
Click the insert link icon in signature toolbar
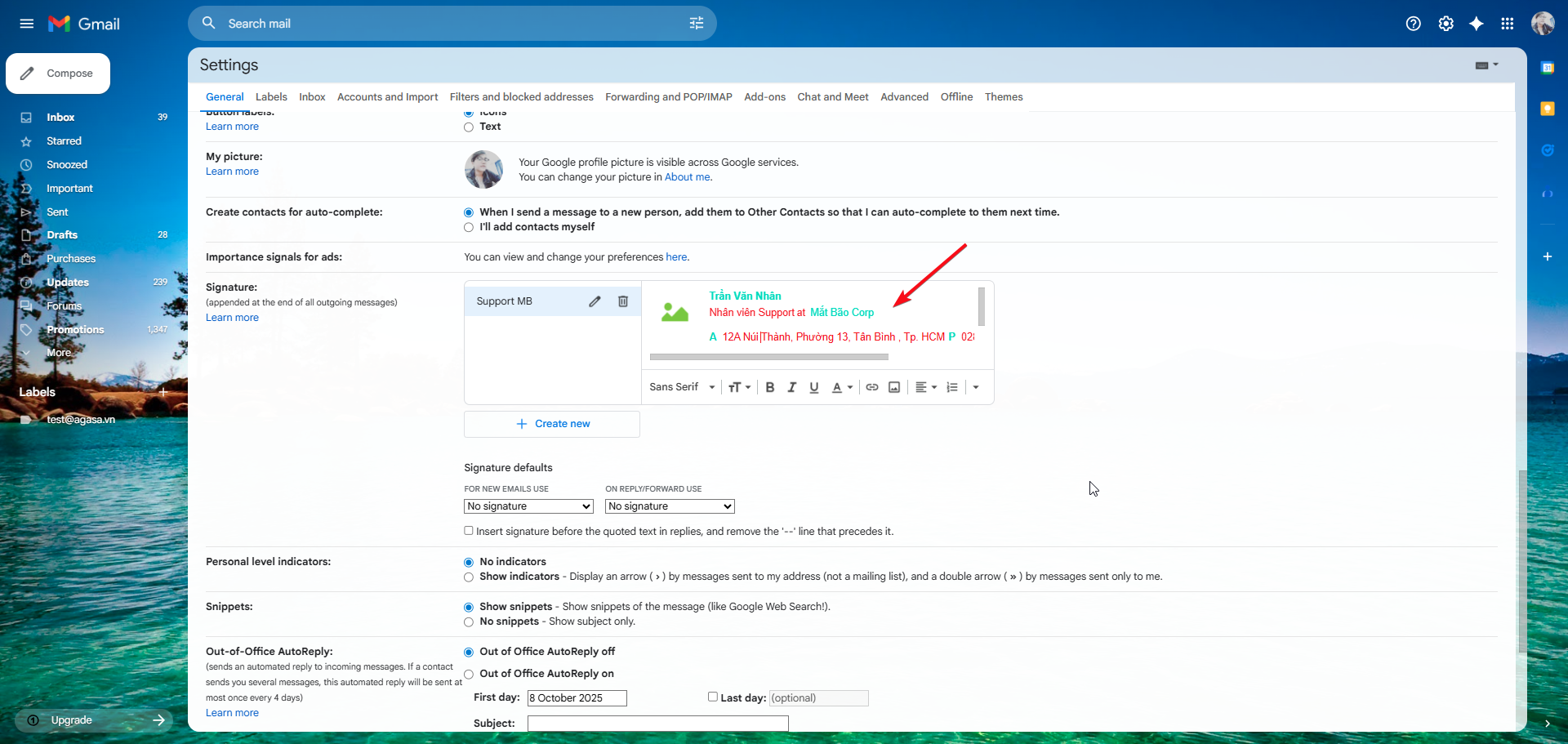pos(872,387)
